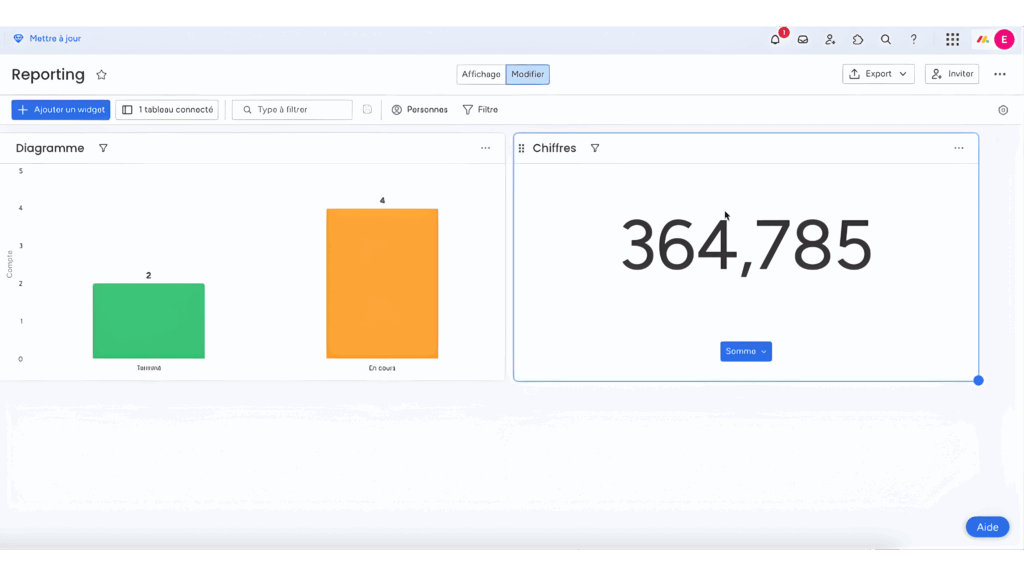Click the En cours axis label
The width and height of the screenshot is (1024, 576).
point(382,368)
